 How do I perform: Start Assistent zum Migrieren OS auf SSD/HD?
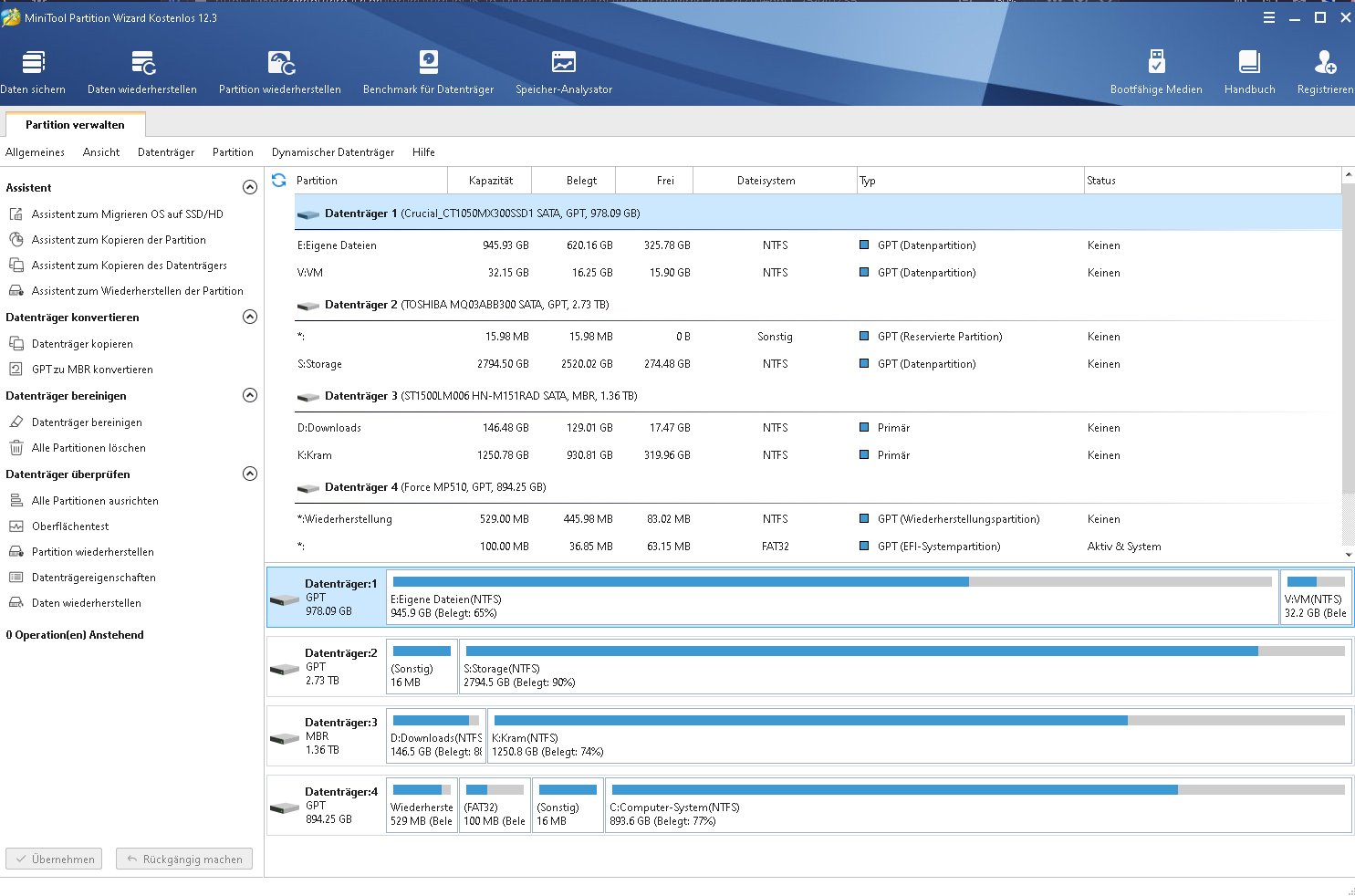point(127,214)
